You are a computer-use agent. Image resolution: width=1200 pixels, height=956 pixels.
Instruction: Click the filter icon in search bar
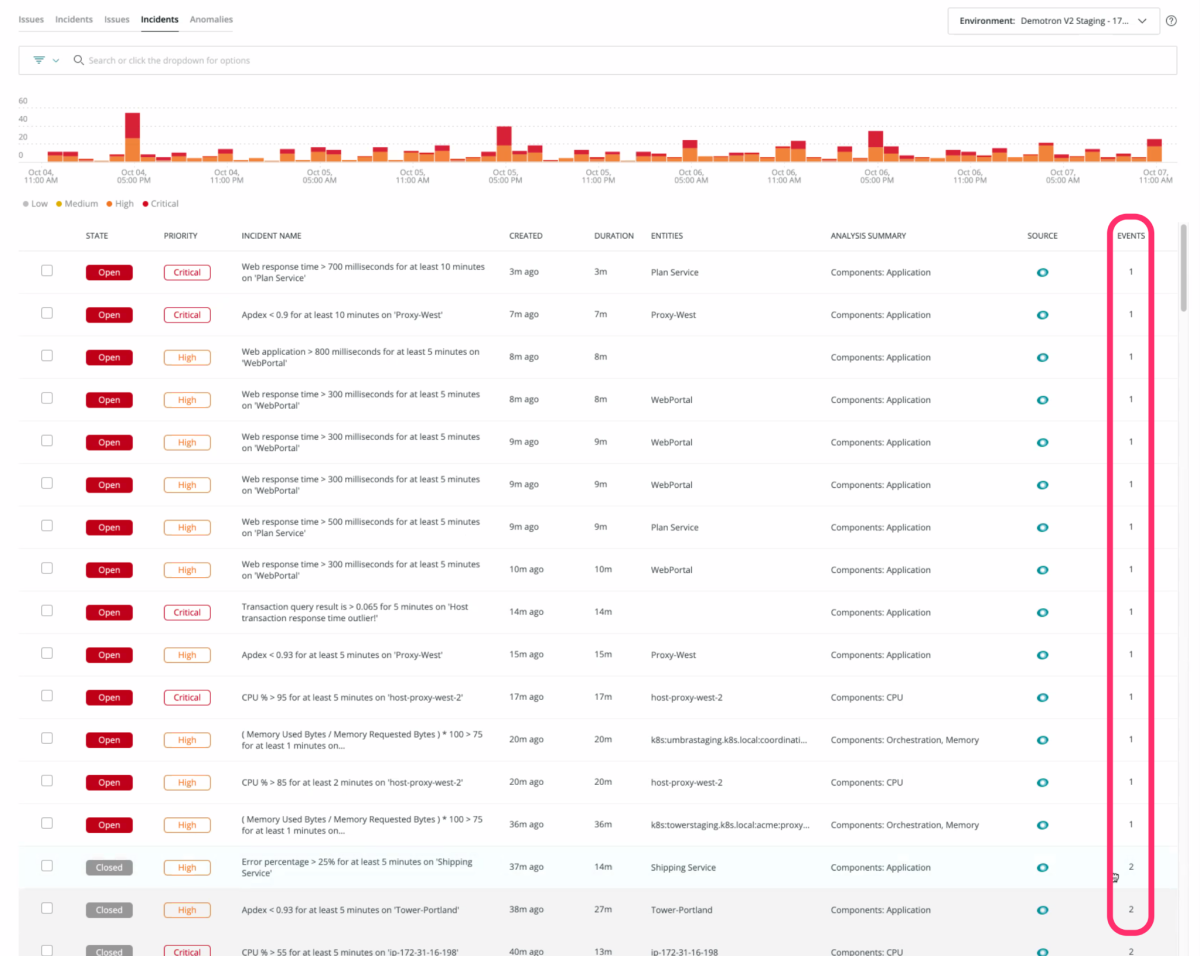click(x=39, y=60)
